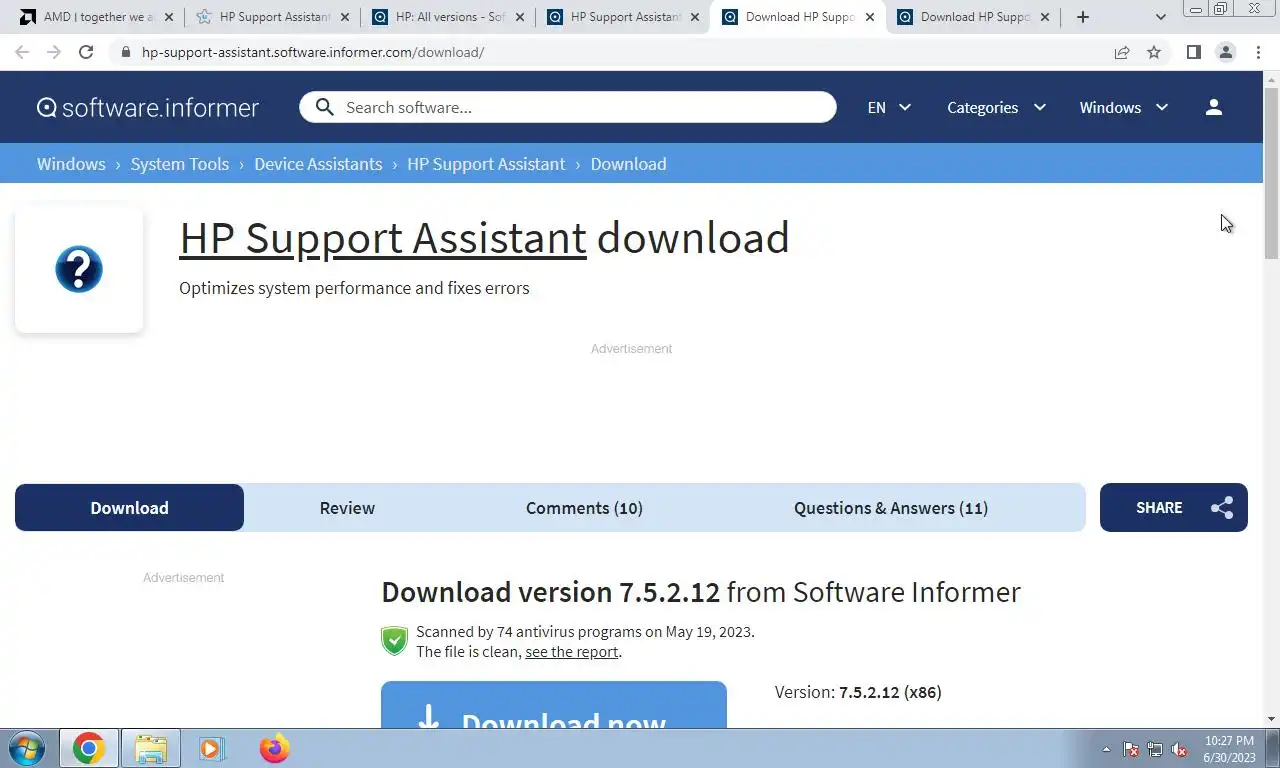Open Firefox from the taskbar
The height and width of the screenshot is (768, 1280).
coord(274,748)
